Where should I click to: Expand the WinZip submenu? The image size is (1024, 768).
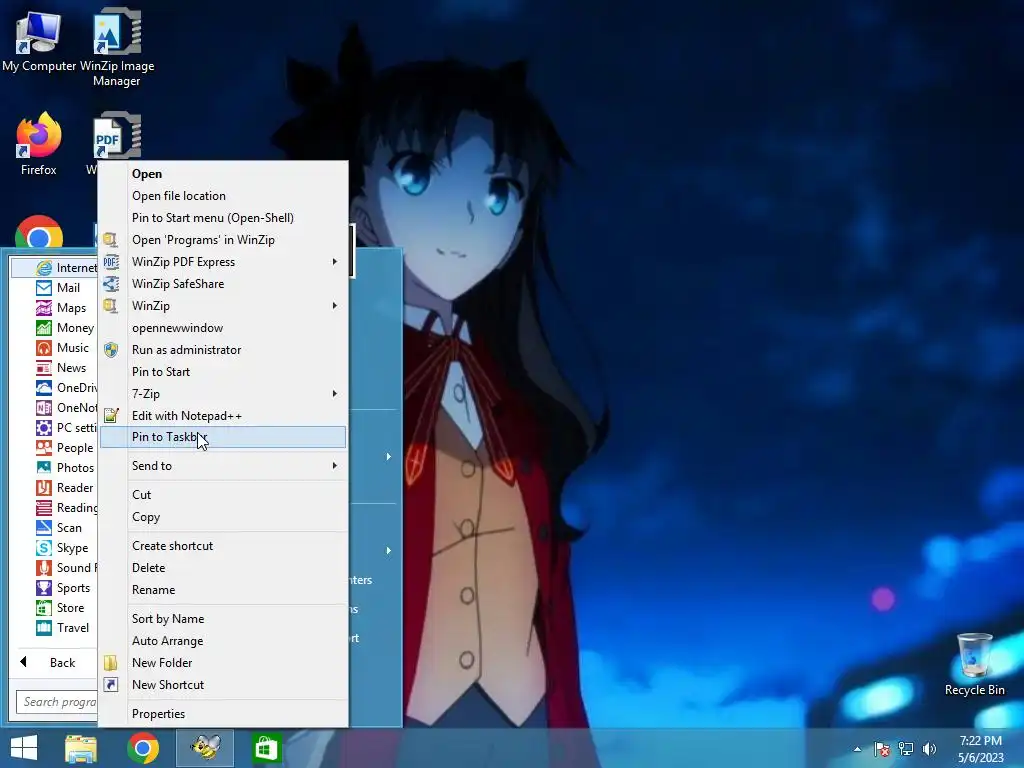point(223,306)
